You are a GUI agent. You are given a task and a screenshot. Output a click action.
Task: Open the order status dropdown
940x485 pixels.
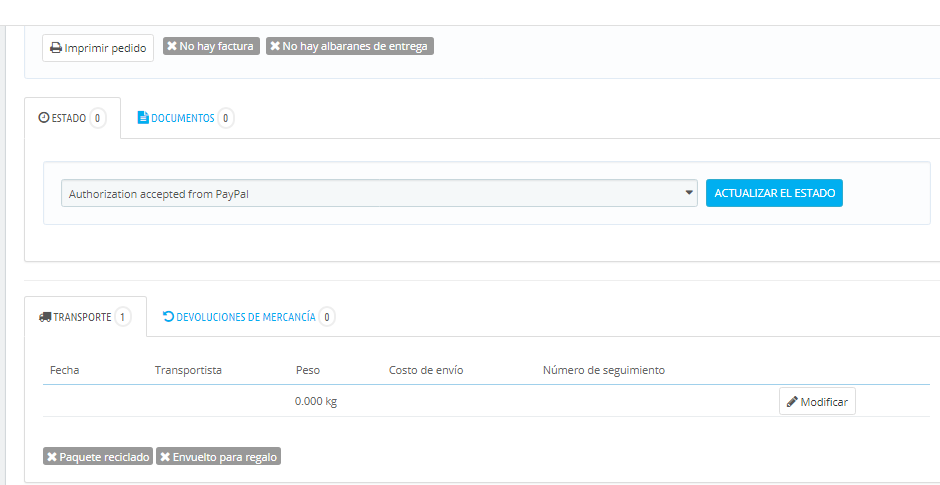point(379,193)
